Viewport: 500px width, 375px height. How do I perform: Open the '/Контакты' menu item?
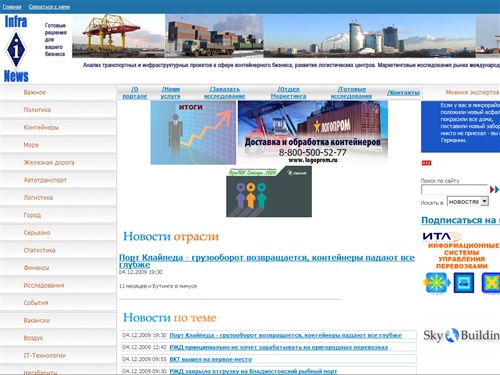point(403,93)
